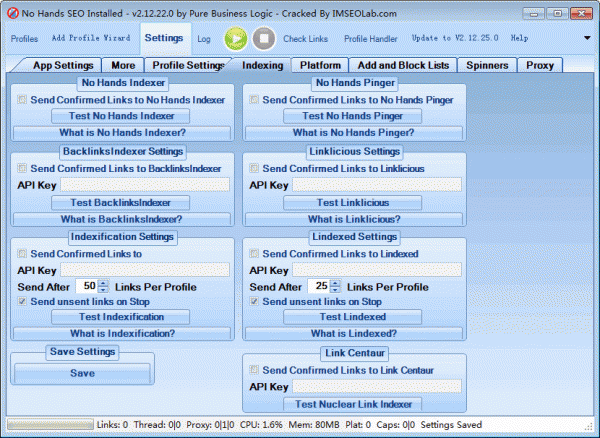This screenshot has height=438, width=600.
Task: Click What is BacklinksIndexer?
Action: 122,219
